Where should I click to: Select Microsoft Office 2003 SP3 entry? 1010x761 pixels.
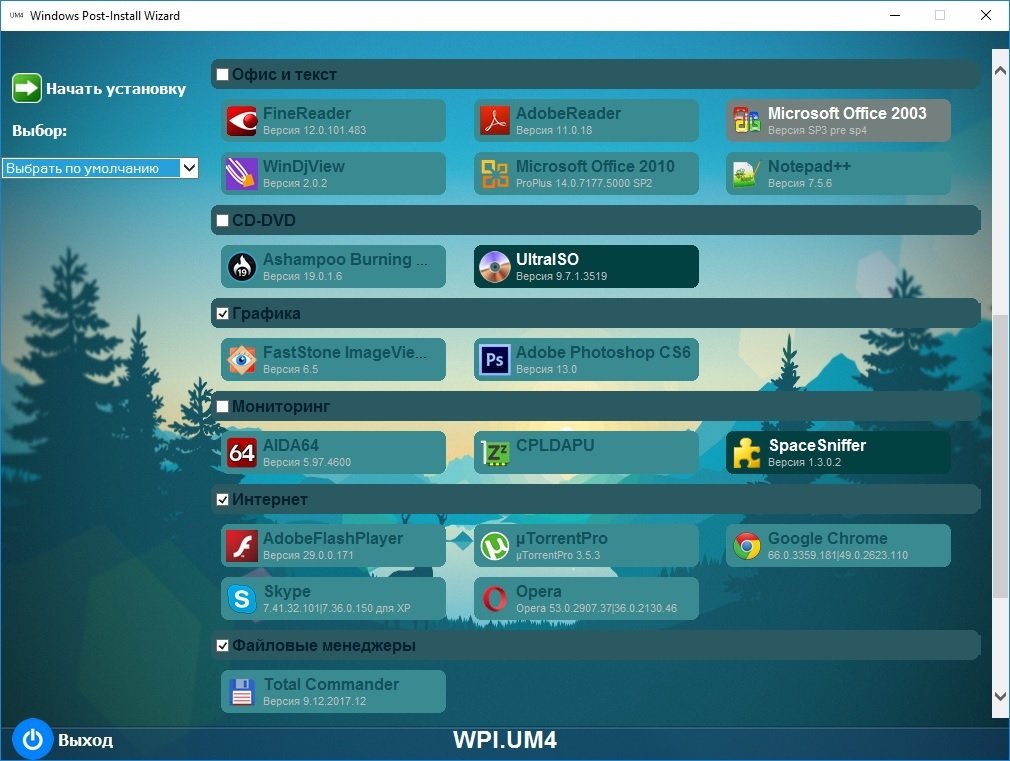[838, 120]
